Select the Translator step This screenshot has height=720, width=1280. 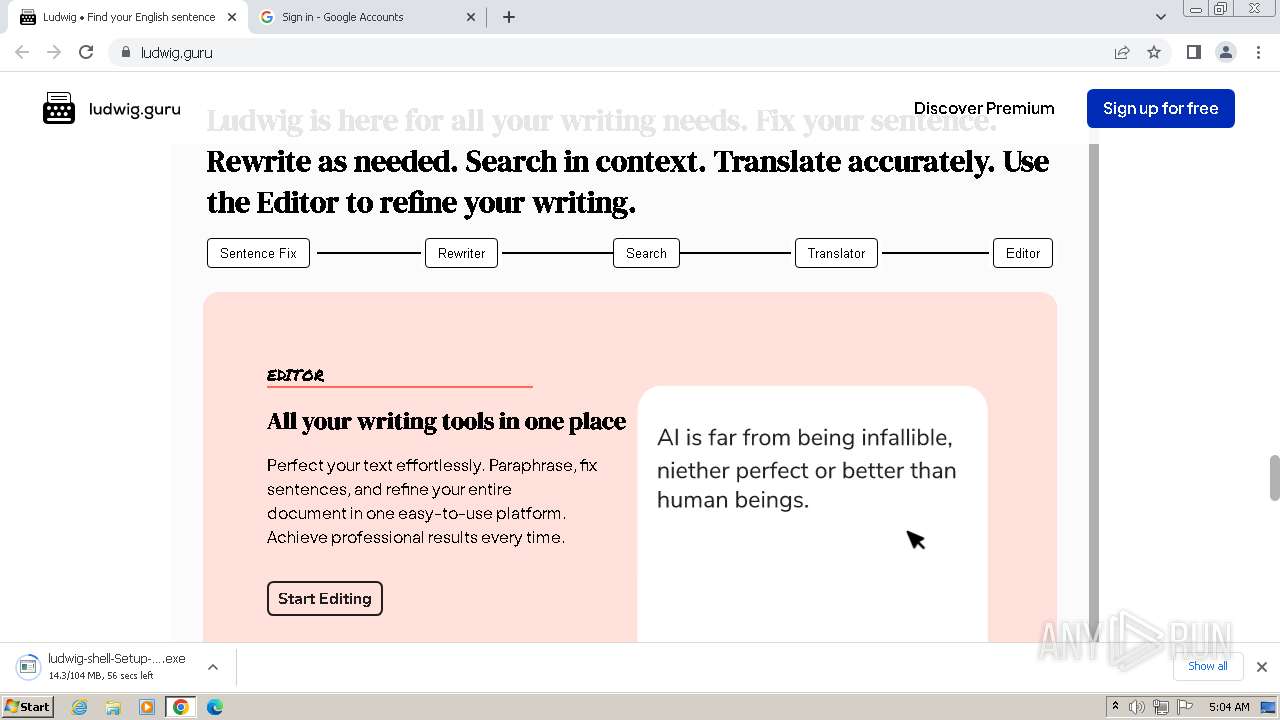click(x=836, y=253)
